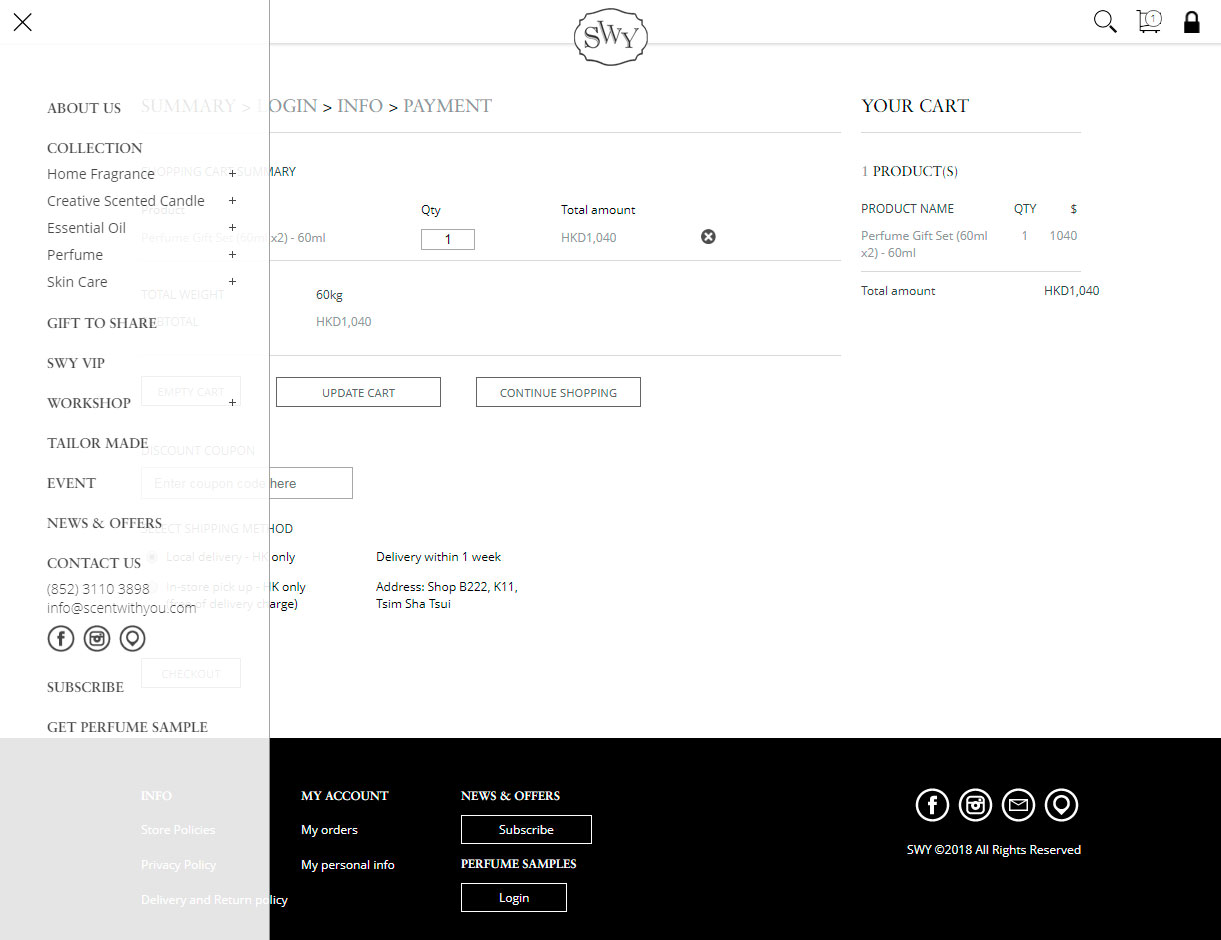Screen dimensions: 1221x940
Task: Click phone number (852) 3110 3898
Action: click(x=98, y=589)
